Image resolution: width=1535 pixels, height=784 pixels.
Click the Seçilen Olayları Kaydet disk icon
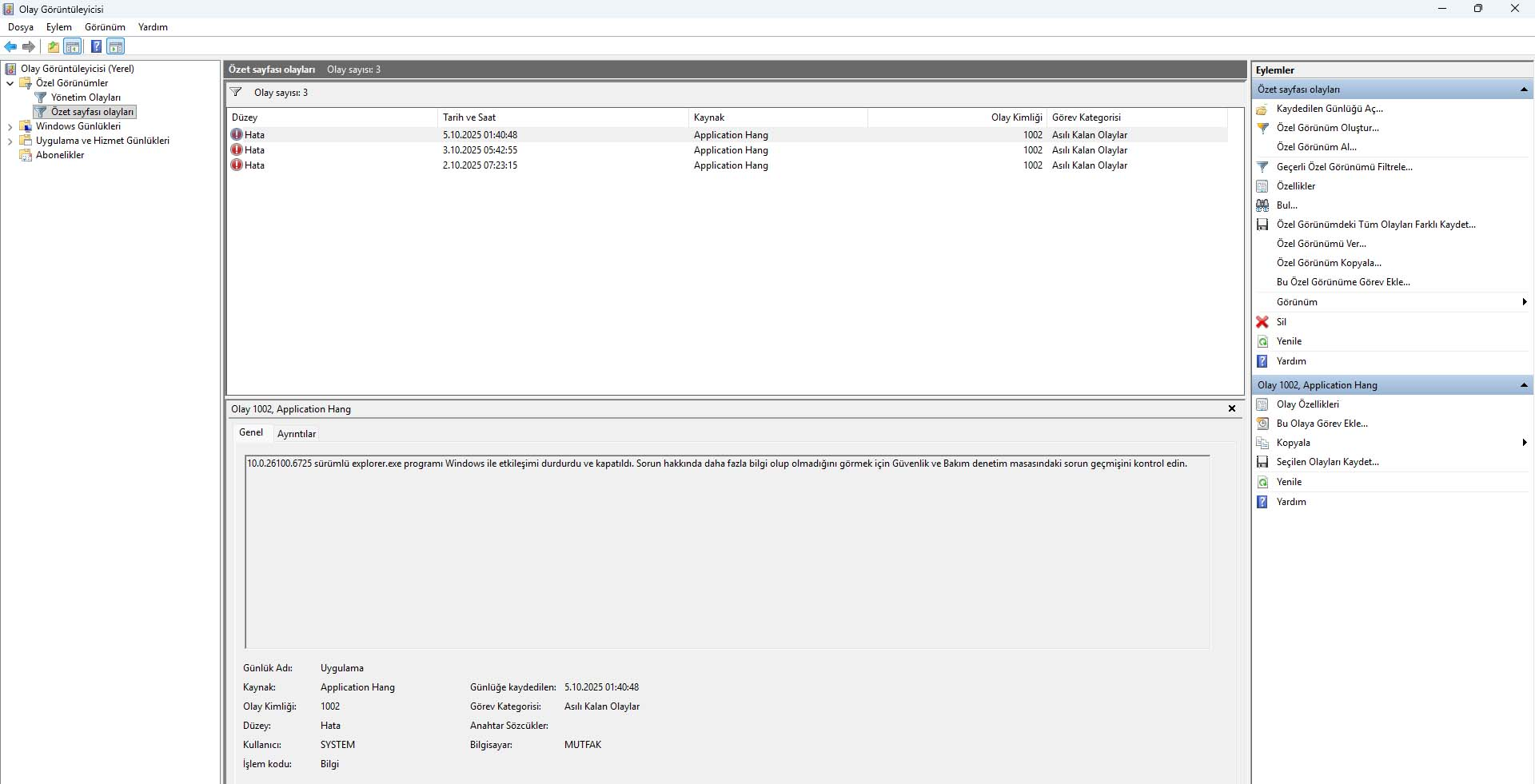(1262, 462)
